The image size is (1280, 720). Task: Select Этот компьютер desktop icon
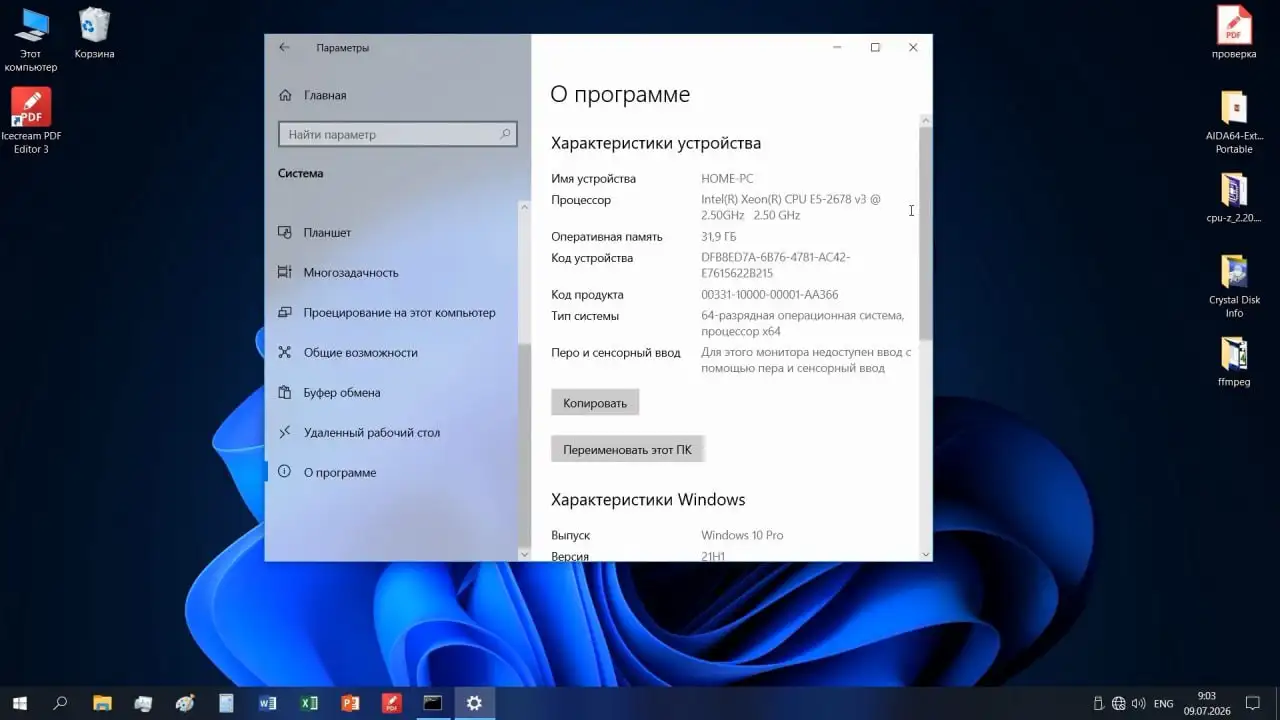click(x=31, y=40)
